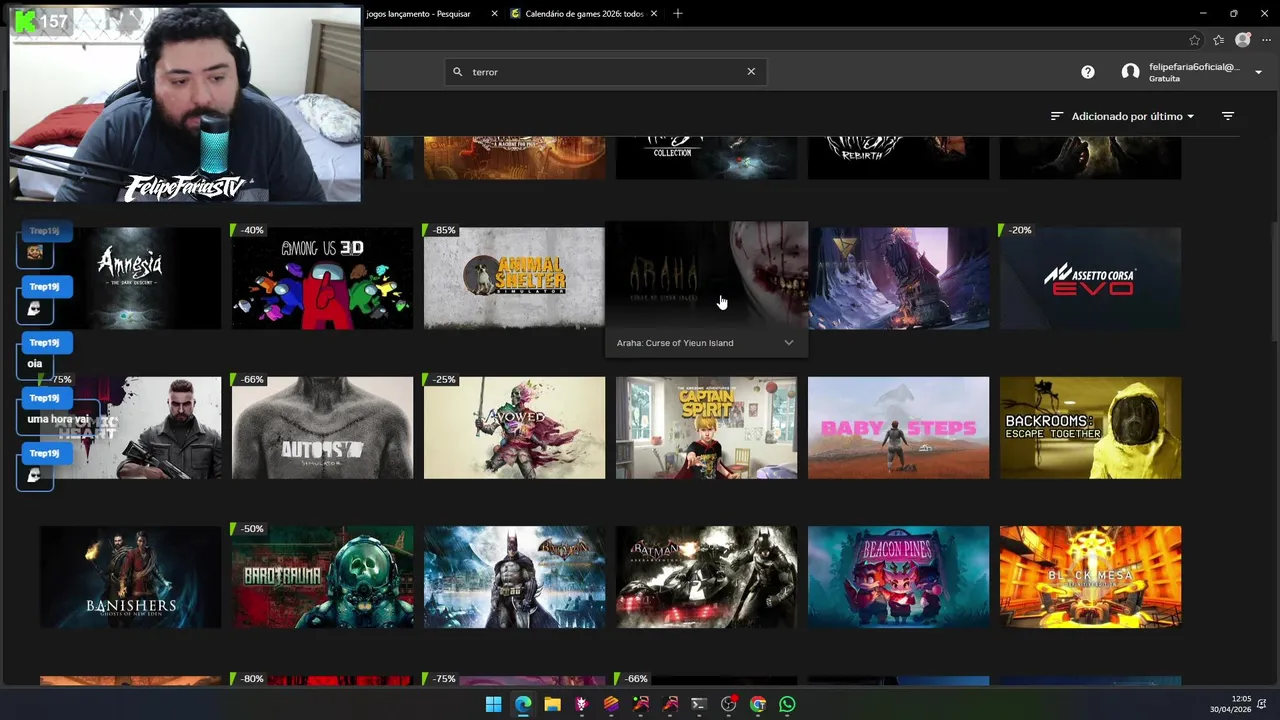The width and height of the screenshot is (1280, 720).
Task: Expand the account dropdown arrow
Action: coord(1258,72)
